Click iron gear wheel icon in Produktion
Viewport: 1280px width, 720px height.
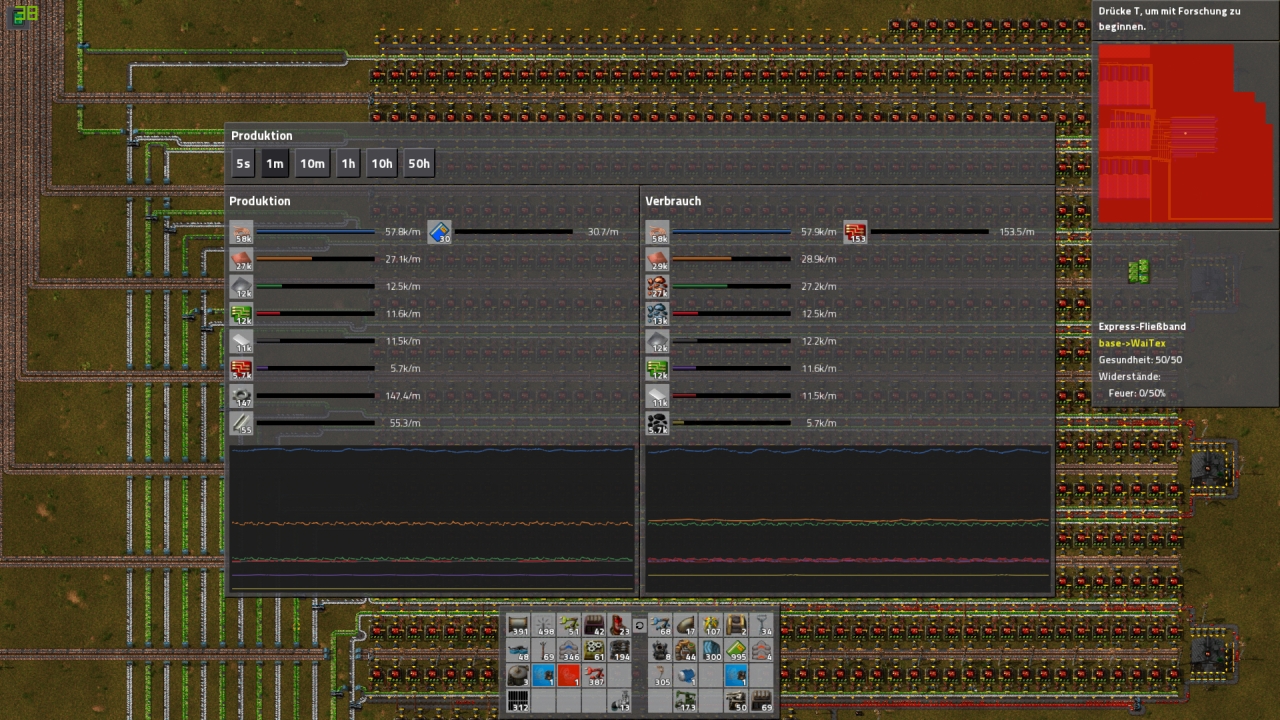[x=241, y=396]
